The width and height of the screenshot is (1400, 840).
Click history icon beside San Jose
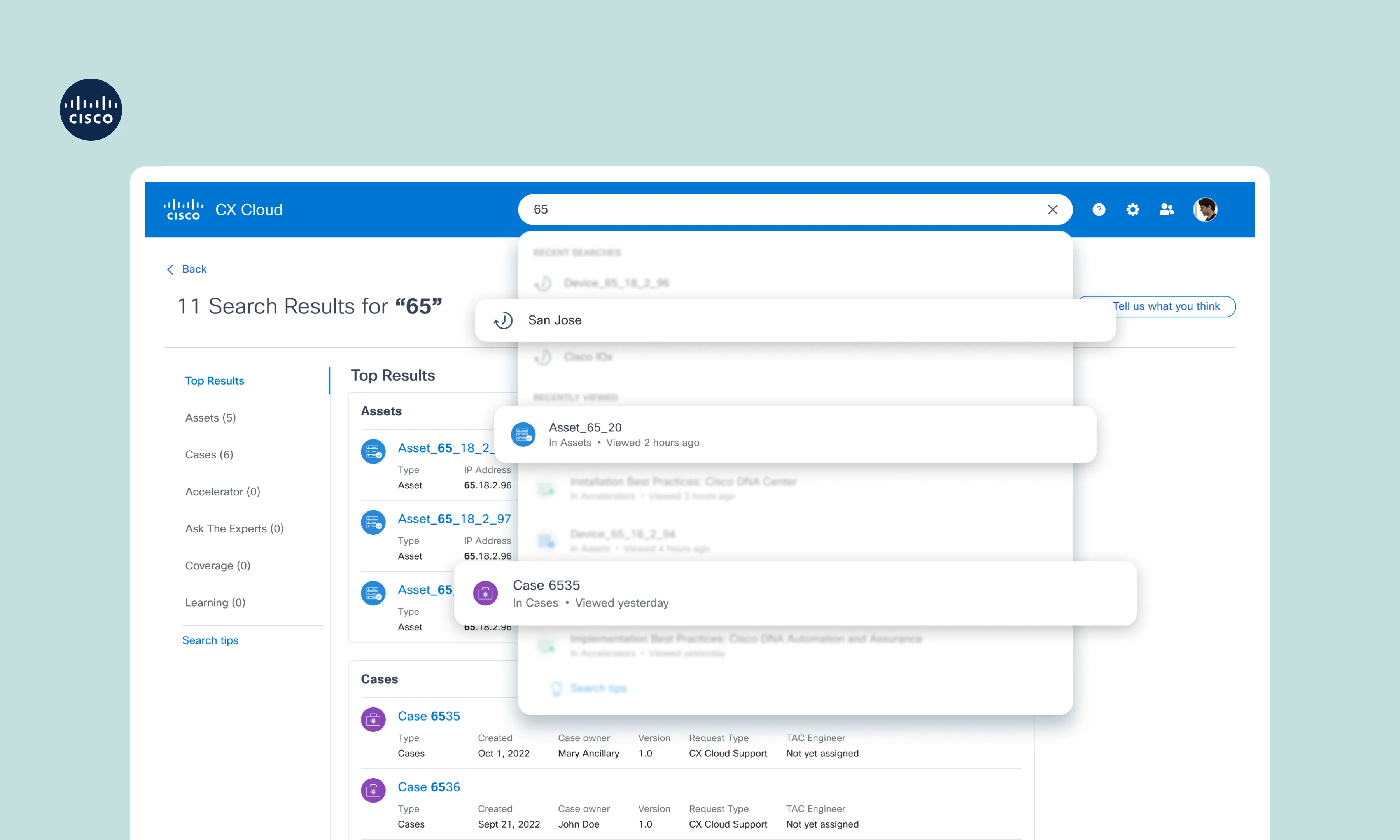click(502, 320)
